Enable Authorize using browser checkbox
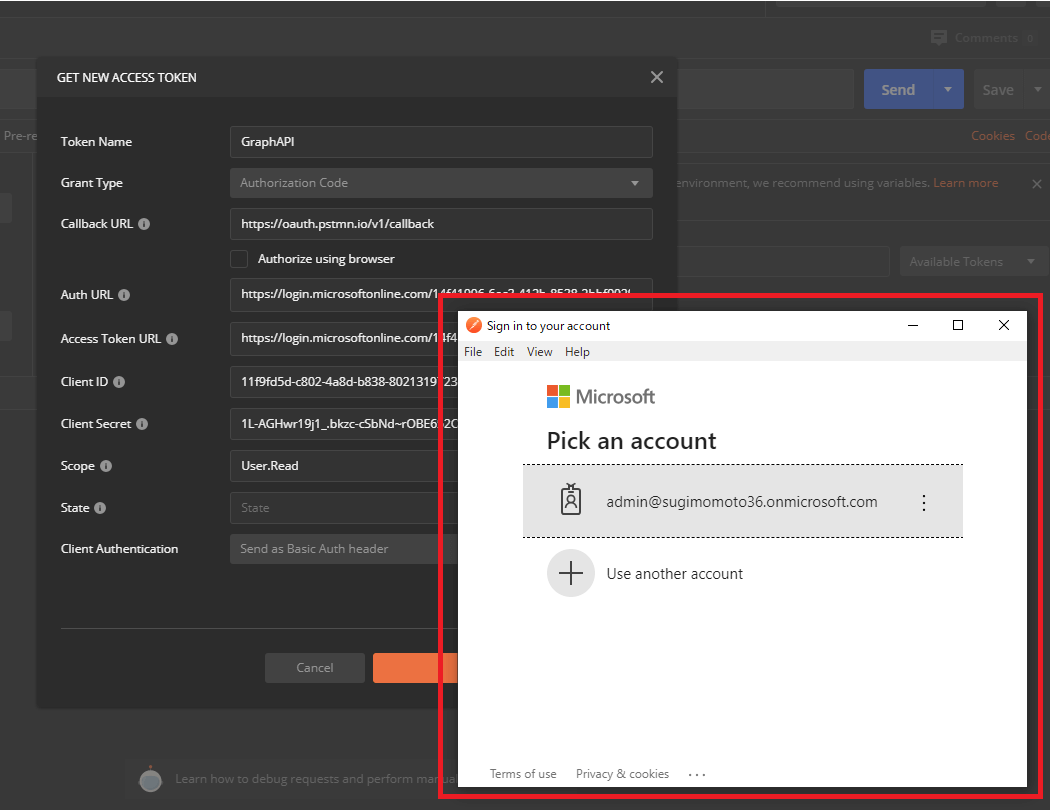 (x=239, y=259)
